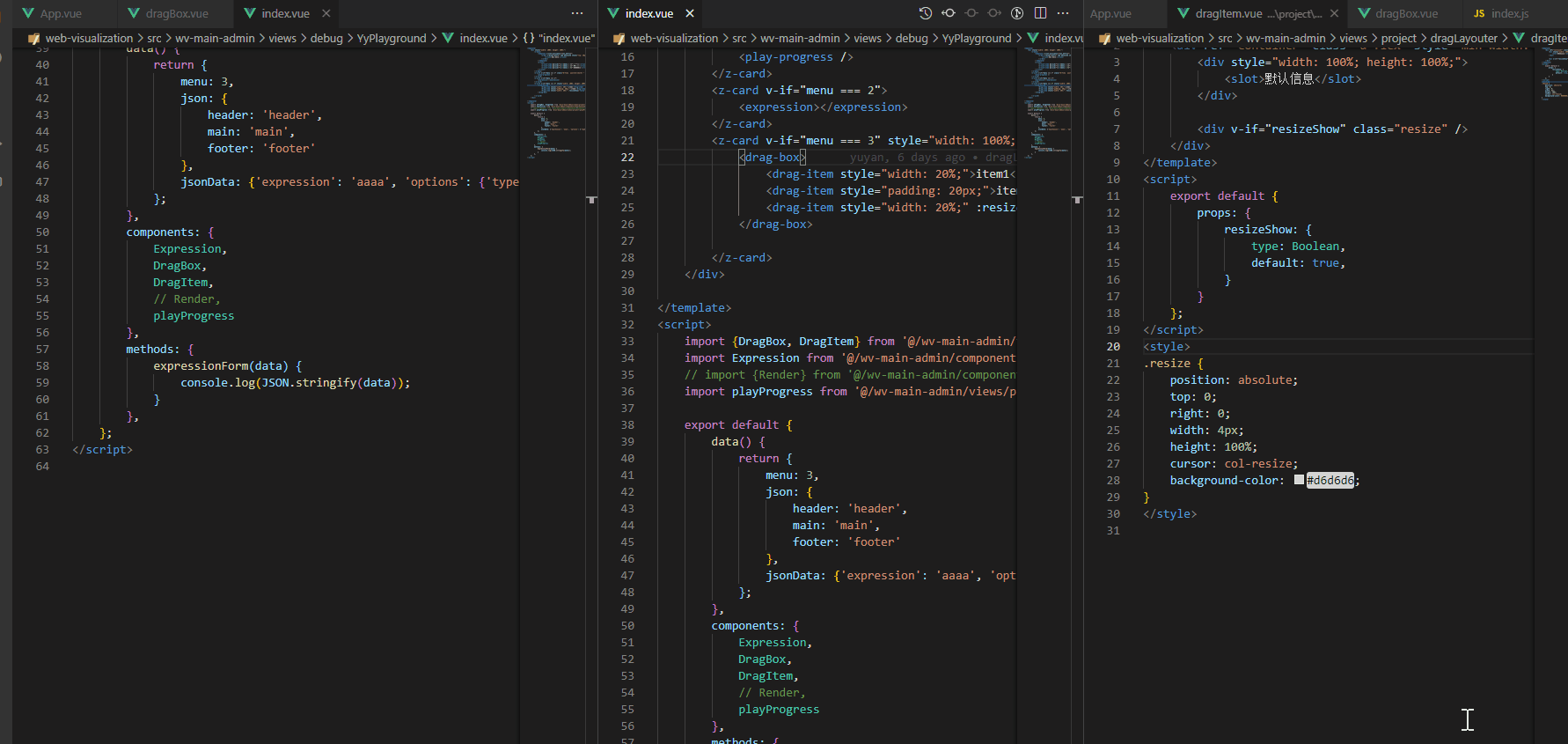Close the dragItem.vue tab

click(1335, 13)
